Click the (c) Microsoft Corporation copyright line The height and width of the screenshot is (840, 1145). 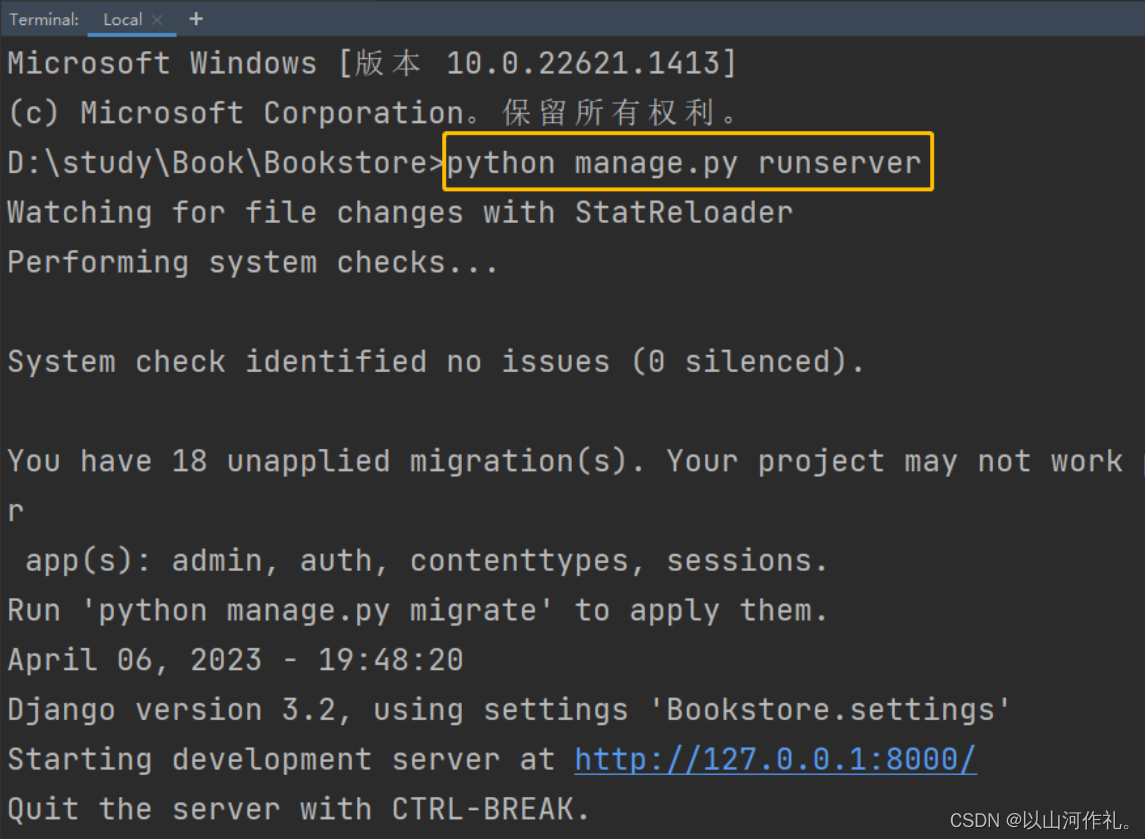[x=372, y=112]
